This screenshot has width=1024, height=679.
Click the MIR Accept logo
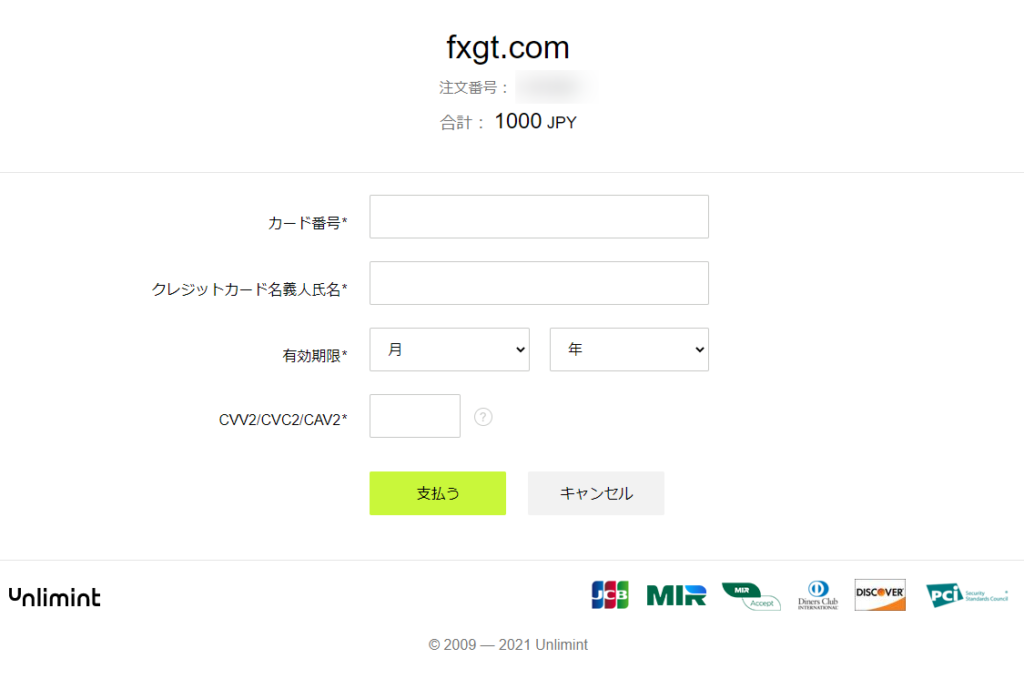[x=751, y=596]
